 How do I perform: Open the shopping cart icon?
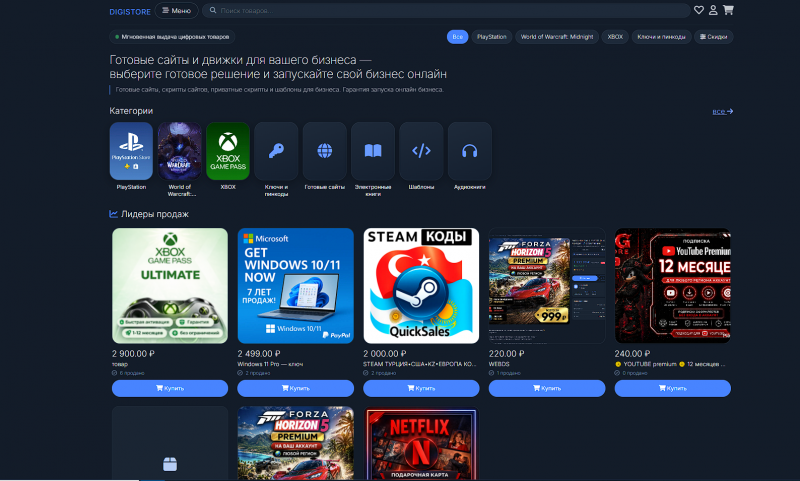click(x=728, y=10)
